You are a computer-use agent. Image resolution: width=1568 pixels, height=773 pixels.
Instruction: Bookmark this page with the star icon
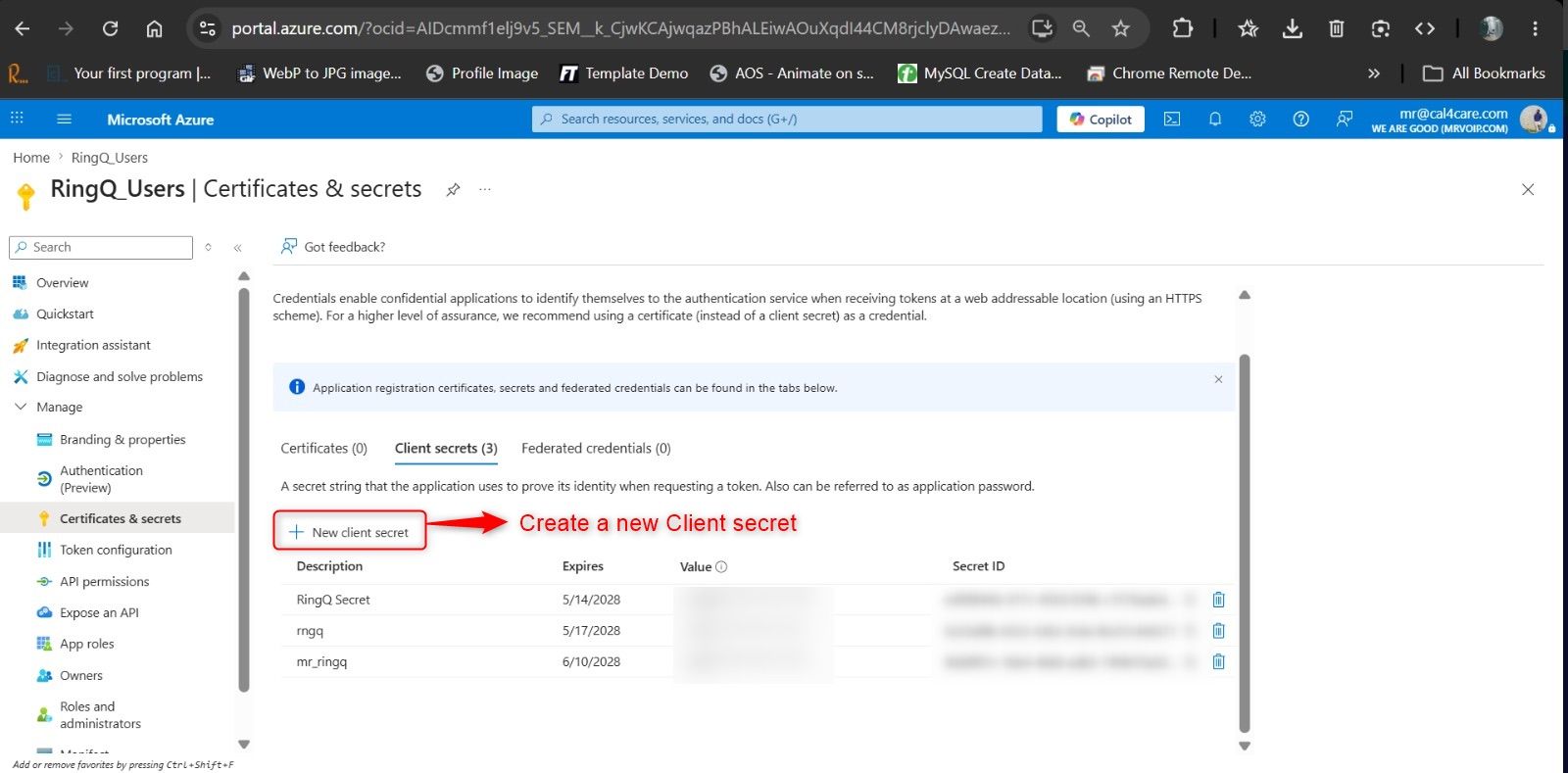pyautogui.click(x=1120, y=28)
